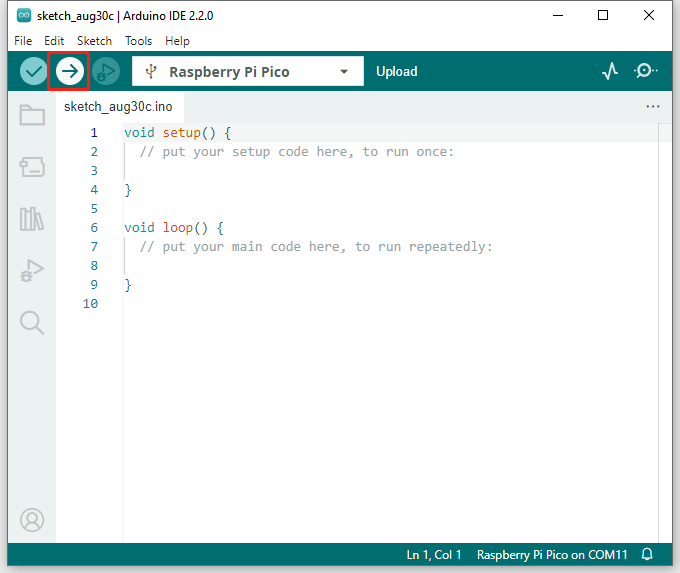Open the Serial Plotter

[610, 71]
